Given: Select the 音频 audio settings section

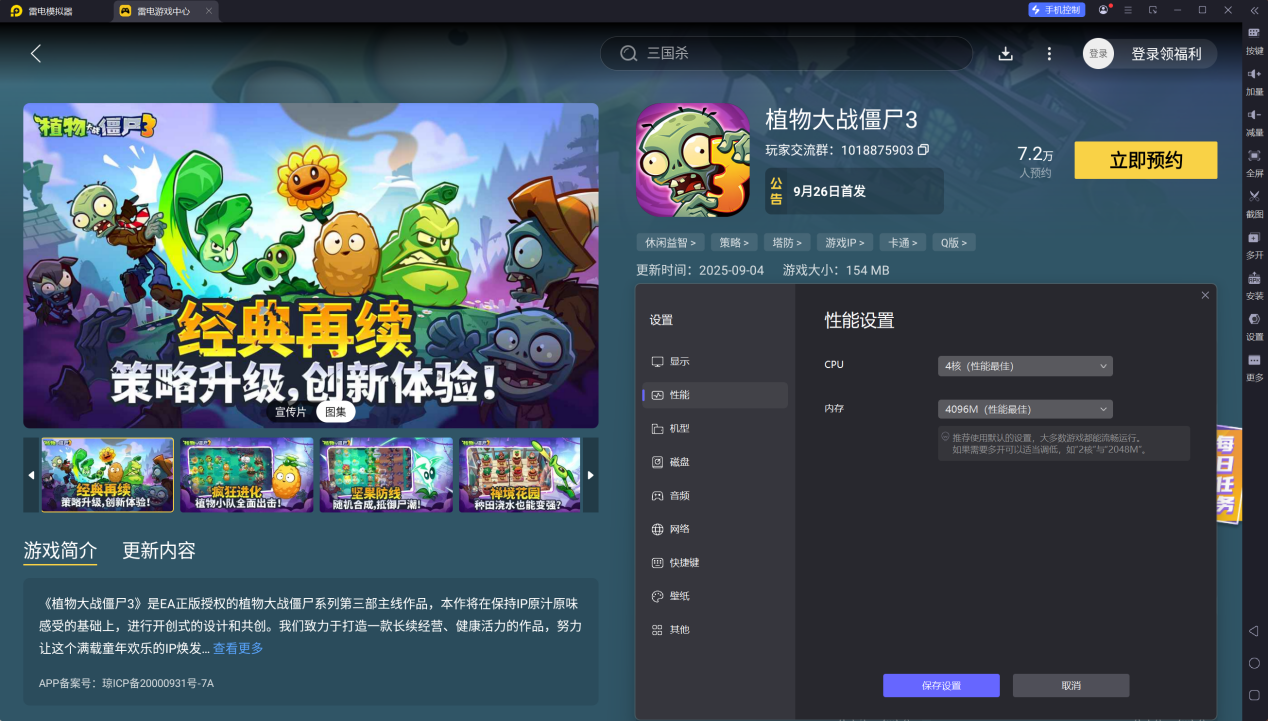Looking at the screenshot, I should tap(678, 495).
